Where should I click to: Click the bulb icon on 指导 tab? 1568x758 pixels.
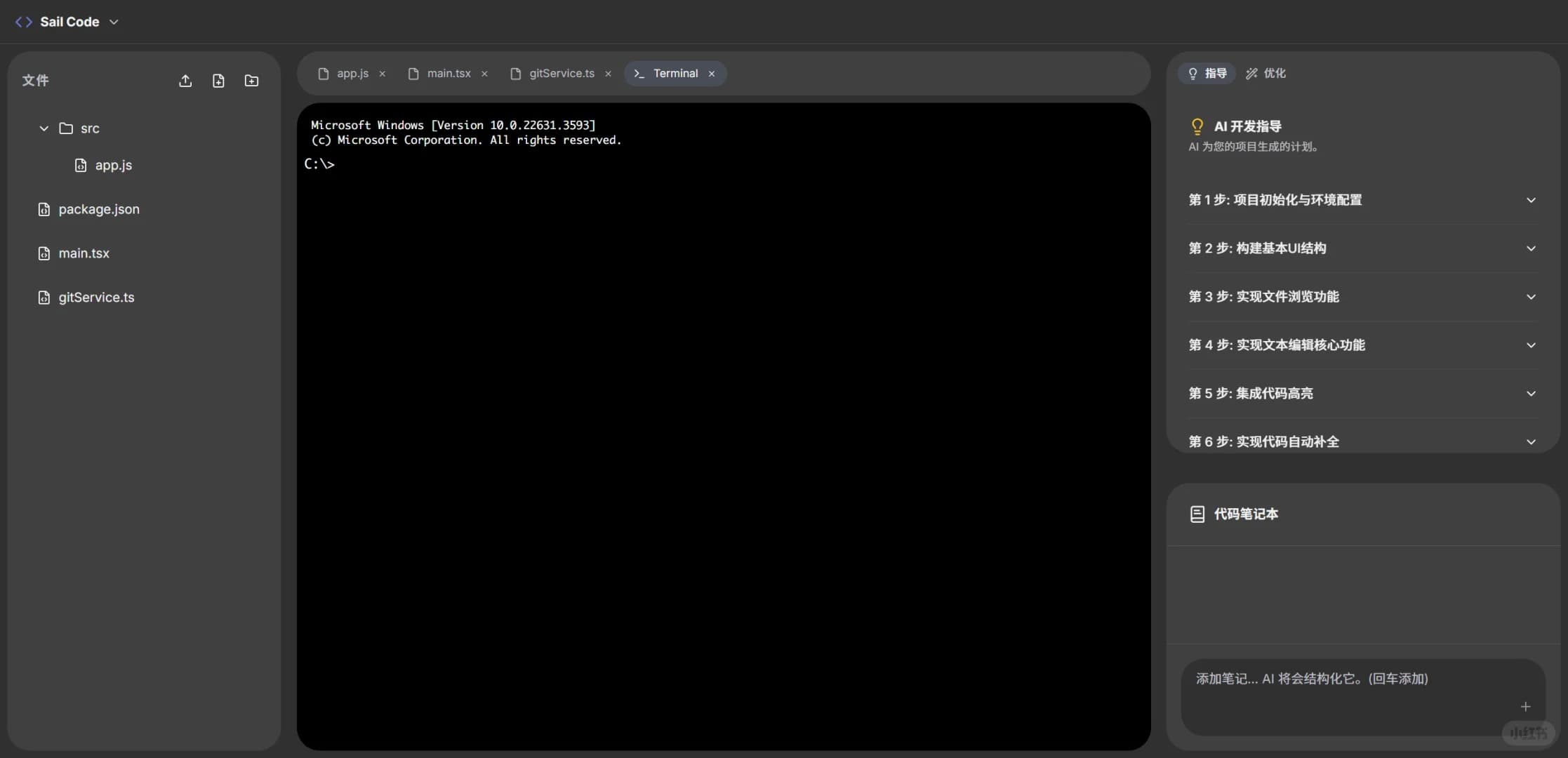(1192, 74)
